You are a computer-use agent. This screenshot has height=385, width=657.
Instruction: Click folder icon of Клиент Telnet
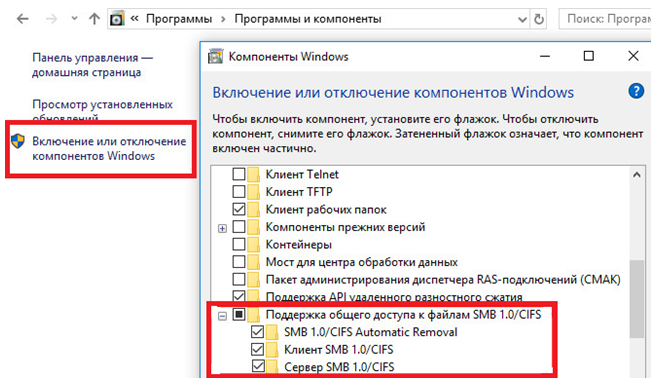pos(253,174)
